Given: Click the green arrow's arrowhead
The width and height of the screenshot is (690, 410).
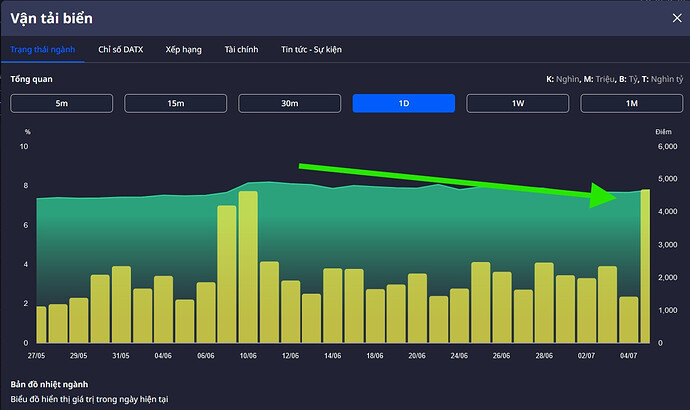Looking at the screenshot, I should click(607, 195).
